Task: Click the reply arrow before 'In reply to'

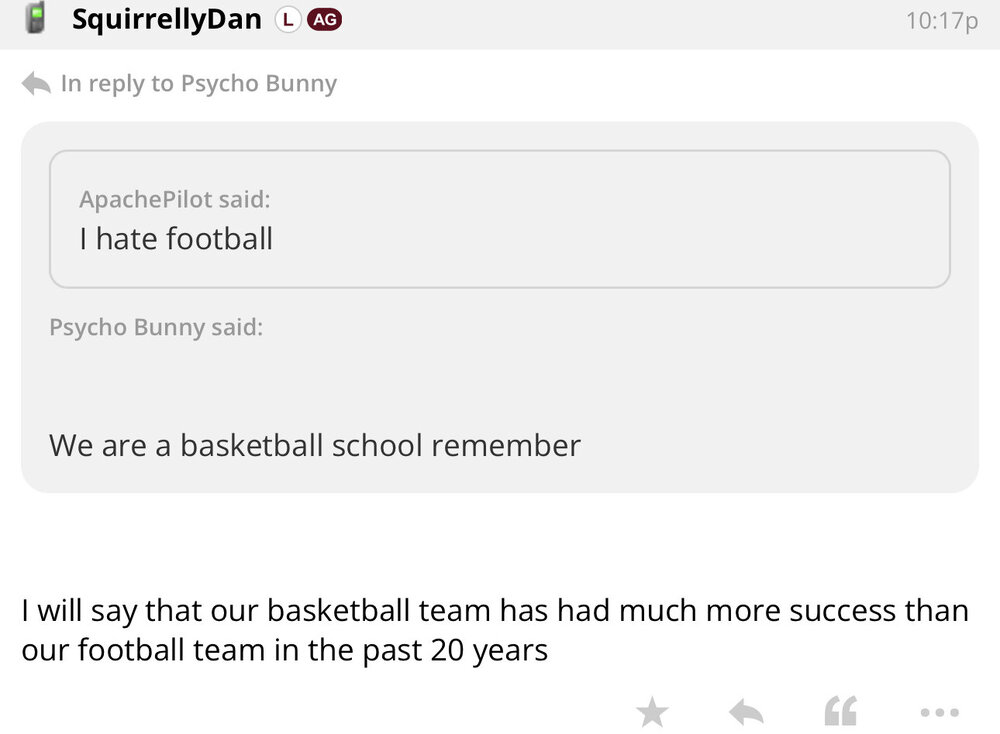Action: pos(36,83)
